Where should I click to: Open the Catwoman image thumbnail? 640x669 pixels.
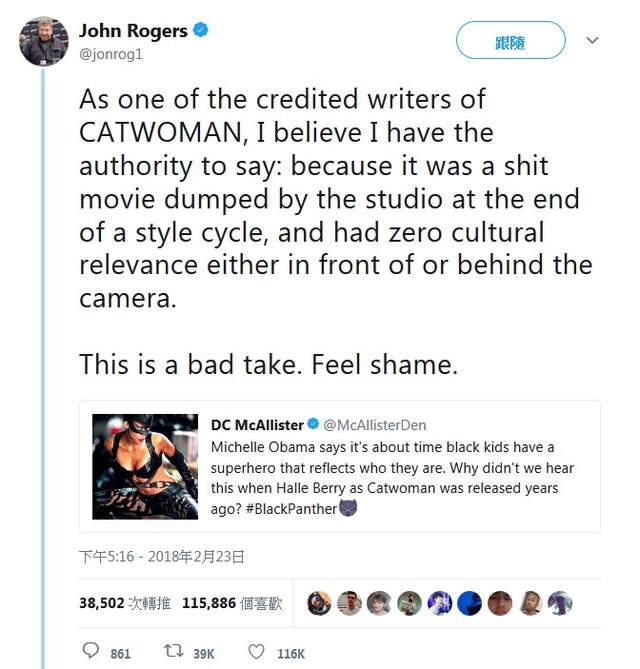tap(146, 465)
